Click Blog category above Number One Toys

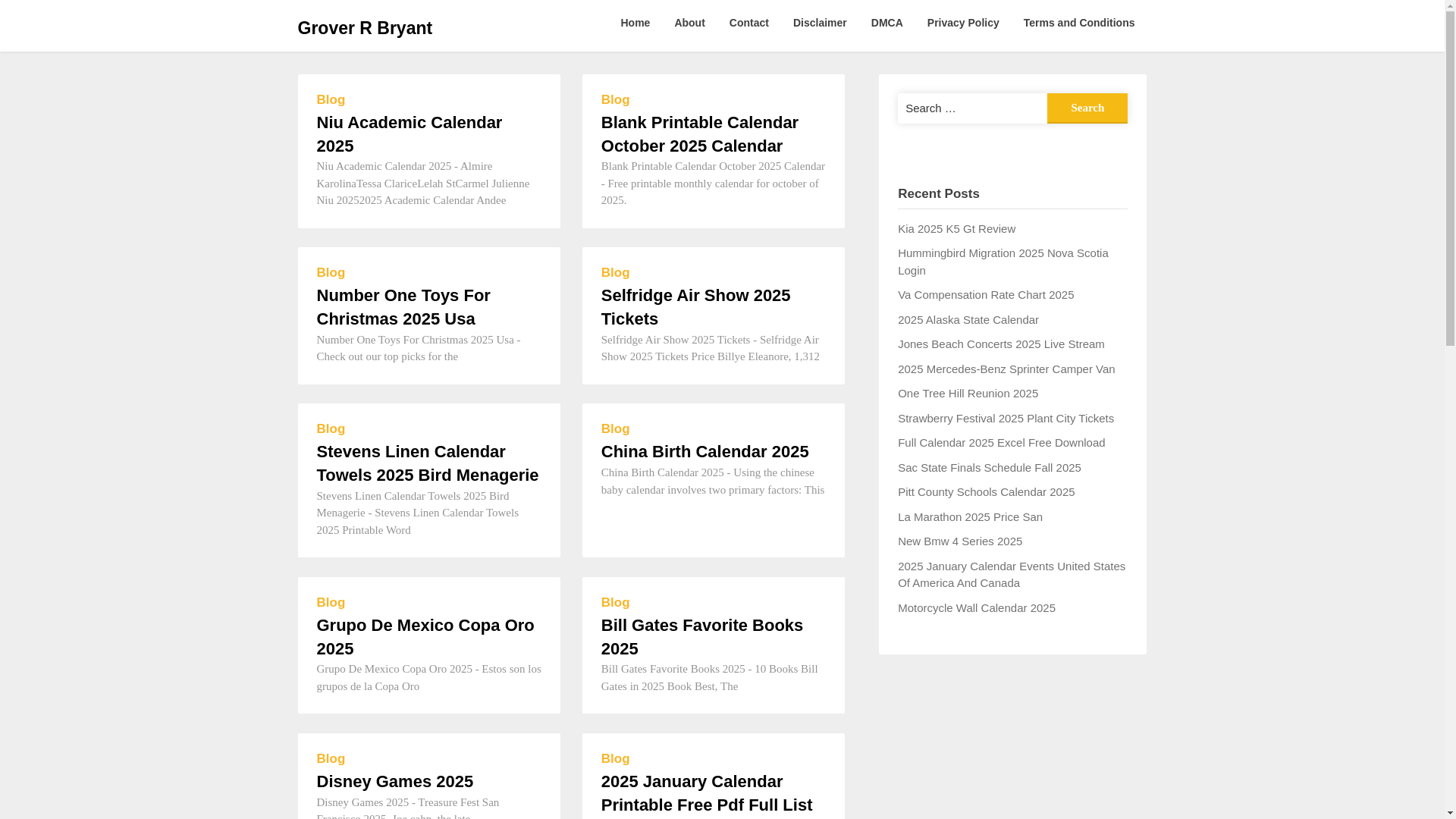331,273
